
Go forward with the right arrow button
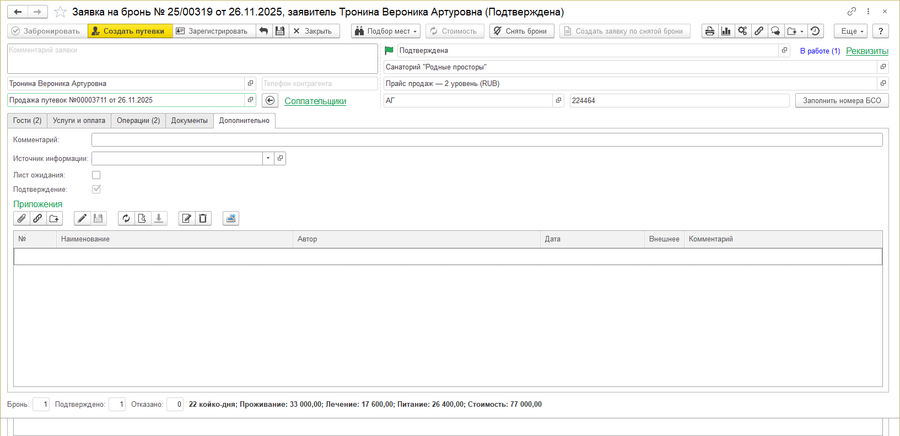click(x=36, y=11)
